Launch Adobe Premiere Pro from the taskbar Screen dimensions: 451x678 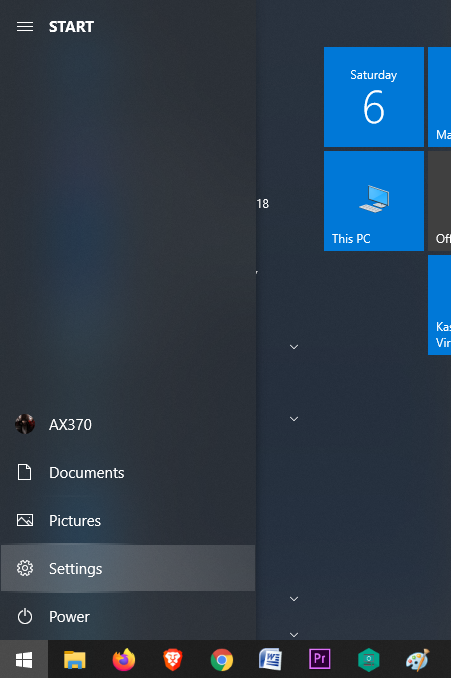[x=320, y=659]
